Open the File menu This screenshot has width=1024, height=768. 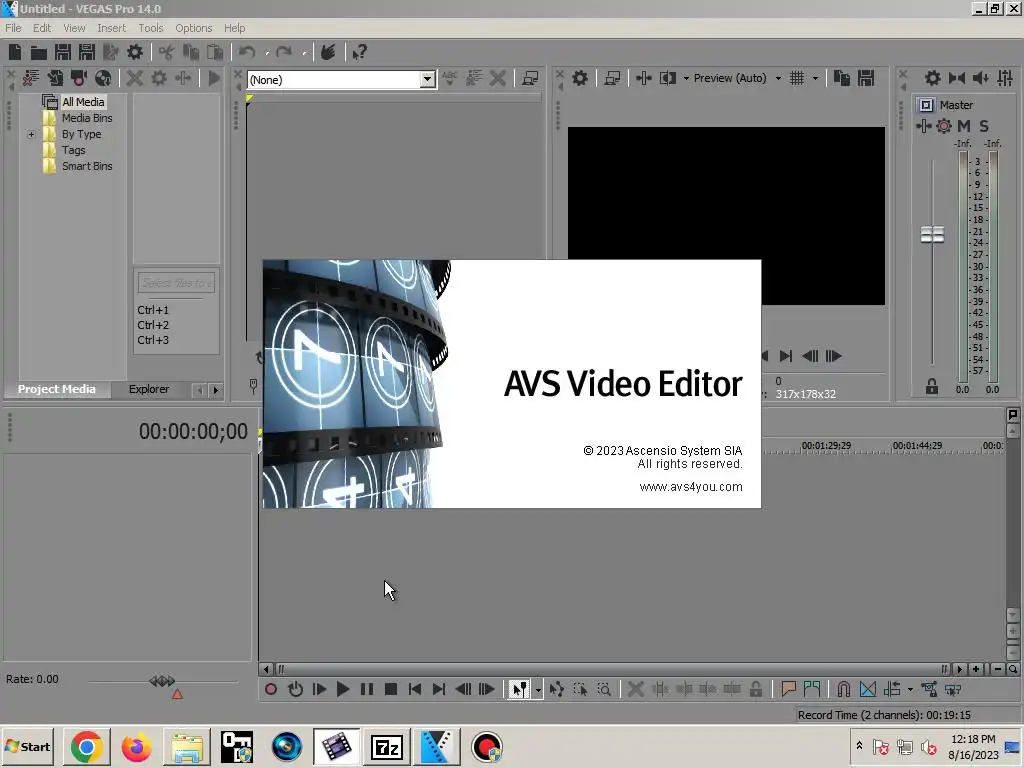13,28
